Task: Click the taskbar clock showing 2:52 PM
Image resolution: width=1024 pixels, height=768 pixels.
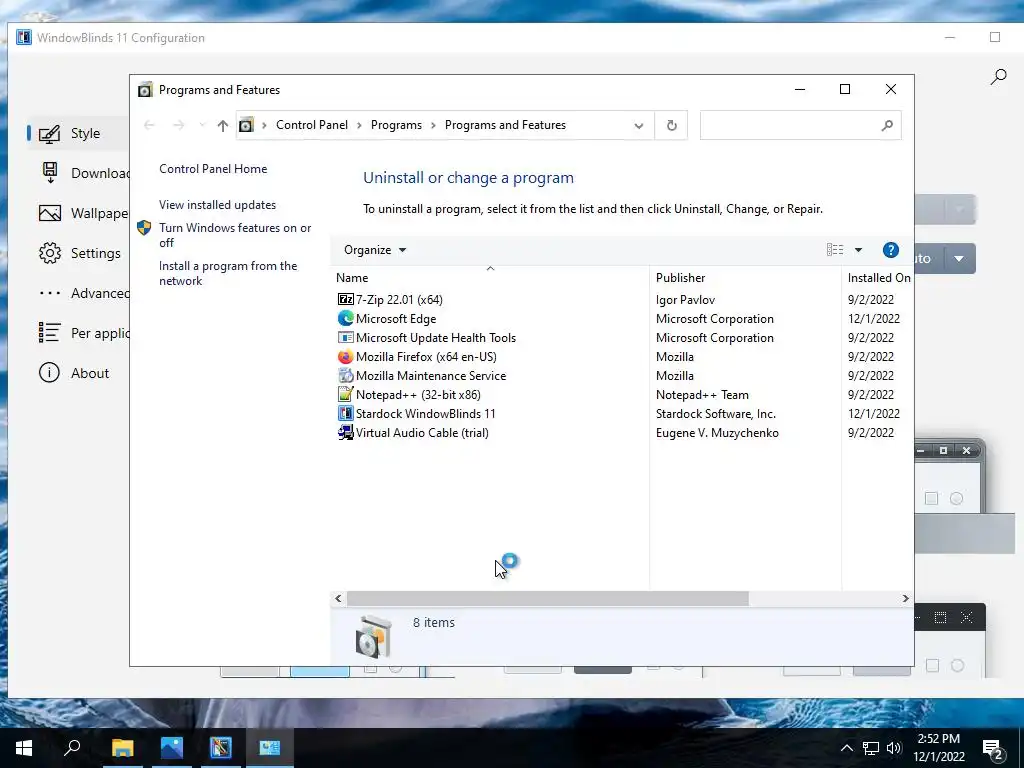Action: click(x=938, y=748)
